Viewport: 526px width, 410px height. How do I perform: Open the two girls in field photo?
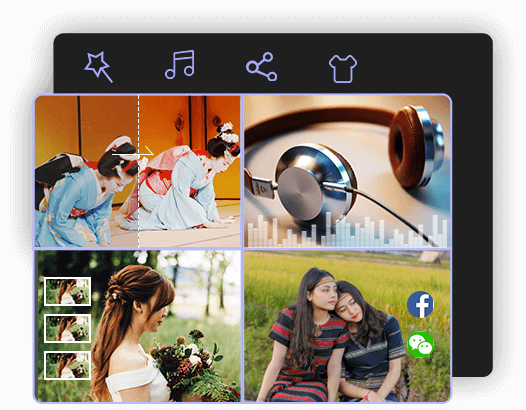click(347, 325)
